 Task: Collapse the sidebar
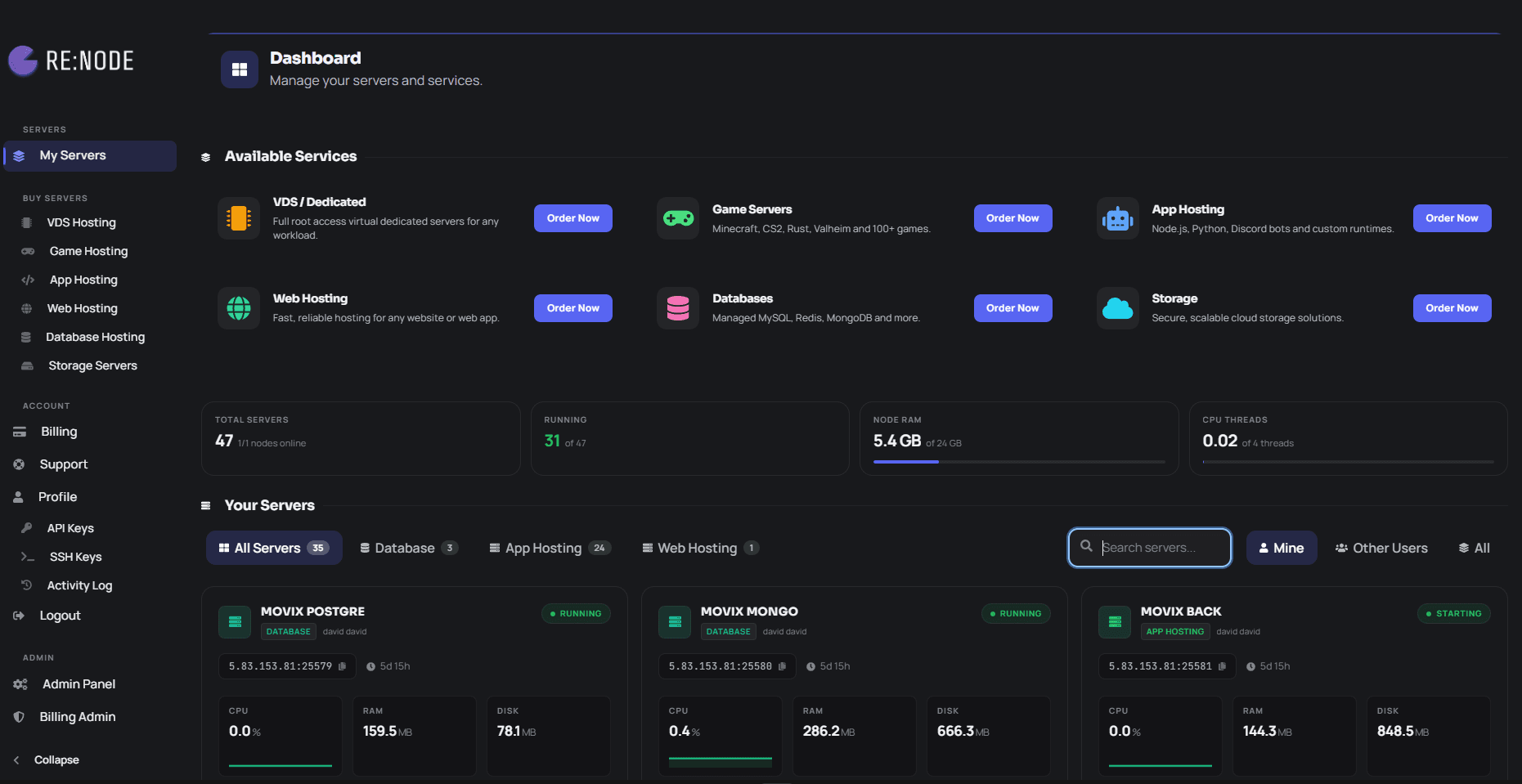[47, 760]
